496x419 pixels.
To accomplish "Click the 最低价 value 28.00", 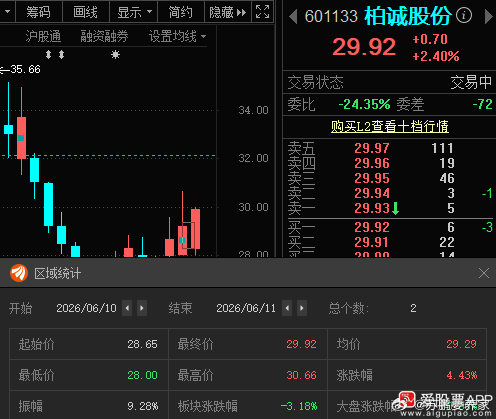I will click(x=142, y=375).
